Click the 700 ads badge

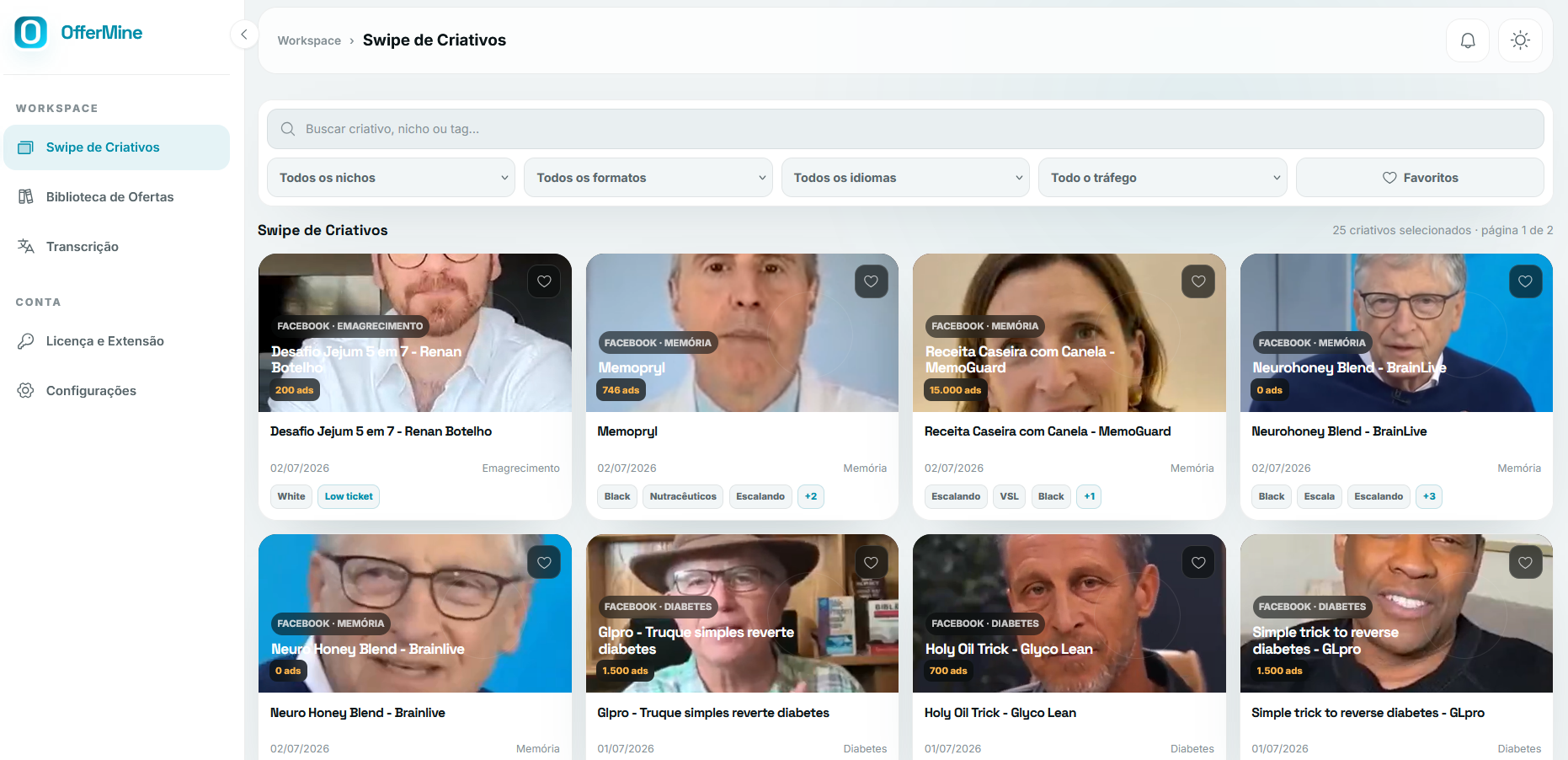pyautogui.click(x=948, y=671)
